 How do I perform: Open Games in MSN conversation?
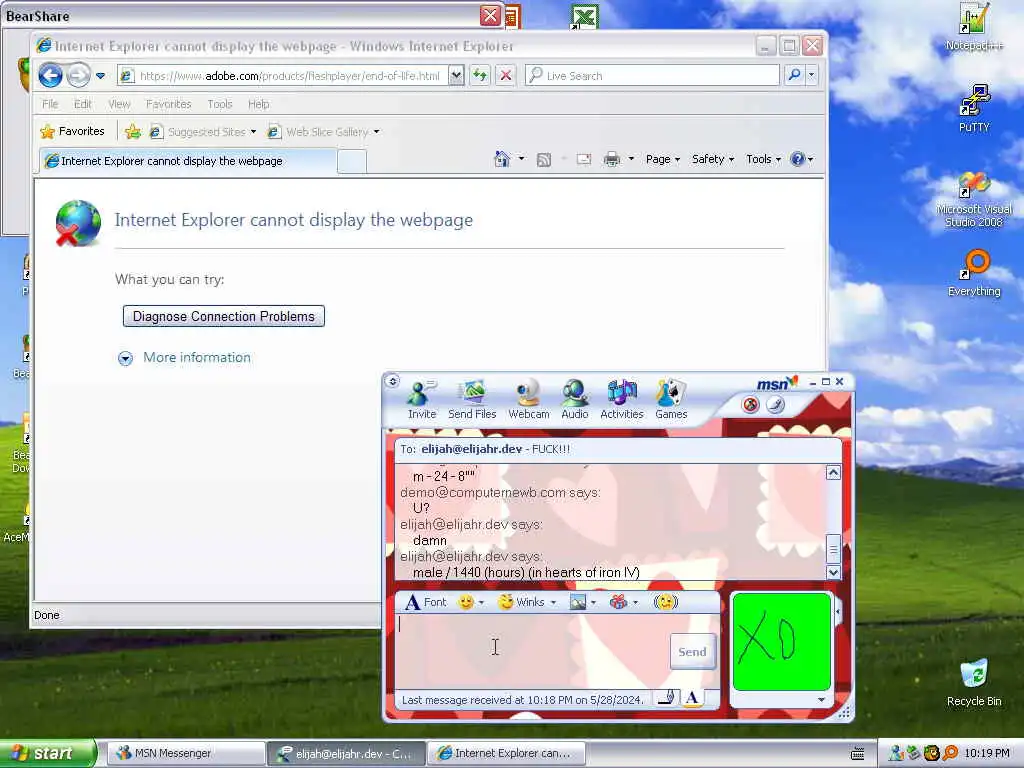pos(671,399)
